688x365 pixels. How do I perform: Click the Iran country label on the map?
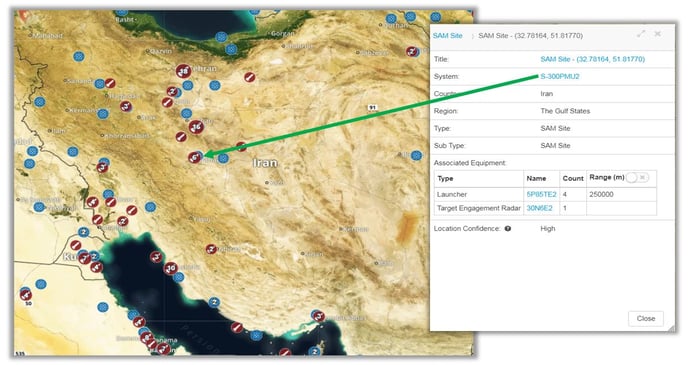(x=265, y=163)
